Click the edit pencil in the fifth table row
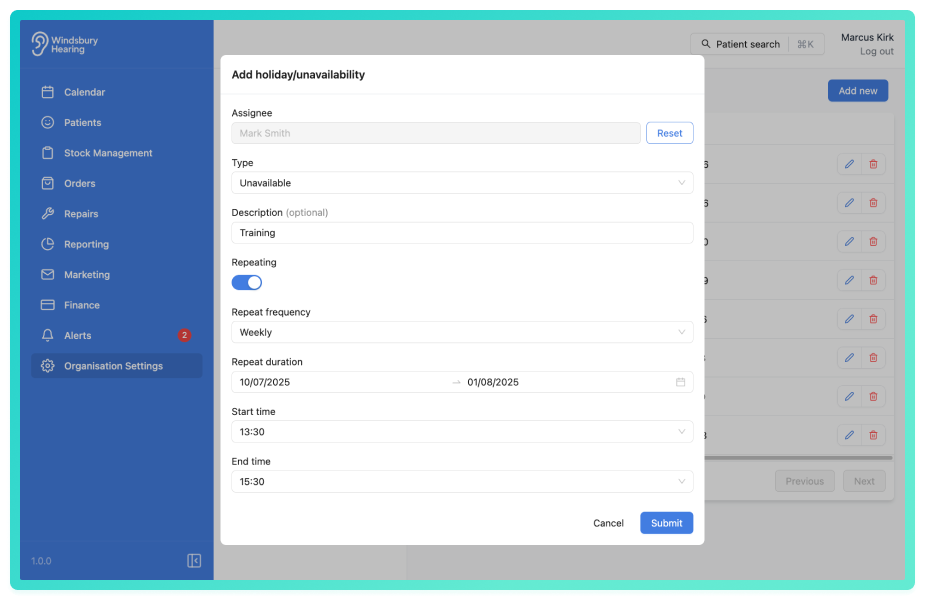Viewport: 925px width, 600px height. click(849, 319)
